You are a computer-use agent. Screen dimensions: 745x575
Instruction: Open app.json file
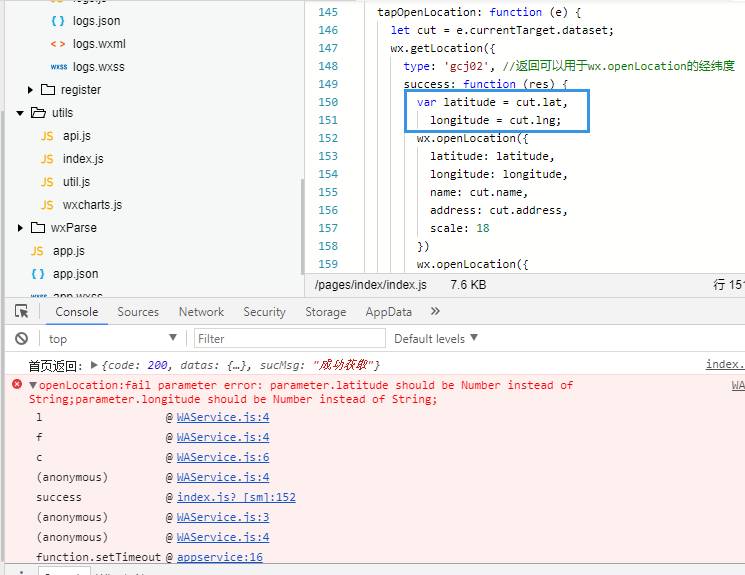click(76, 274)
